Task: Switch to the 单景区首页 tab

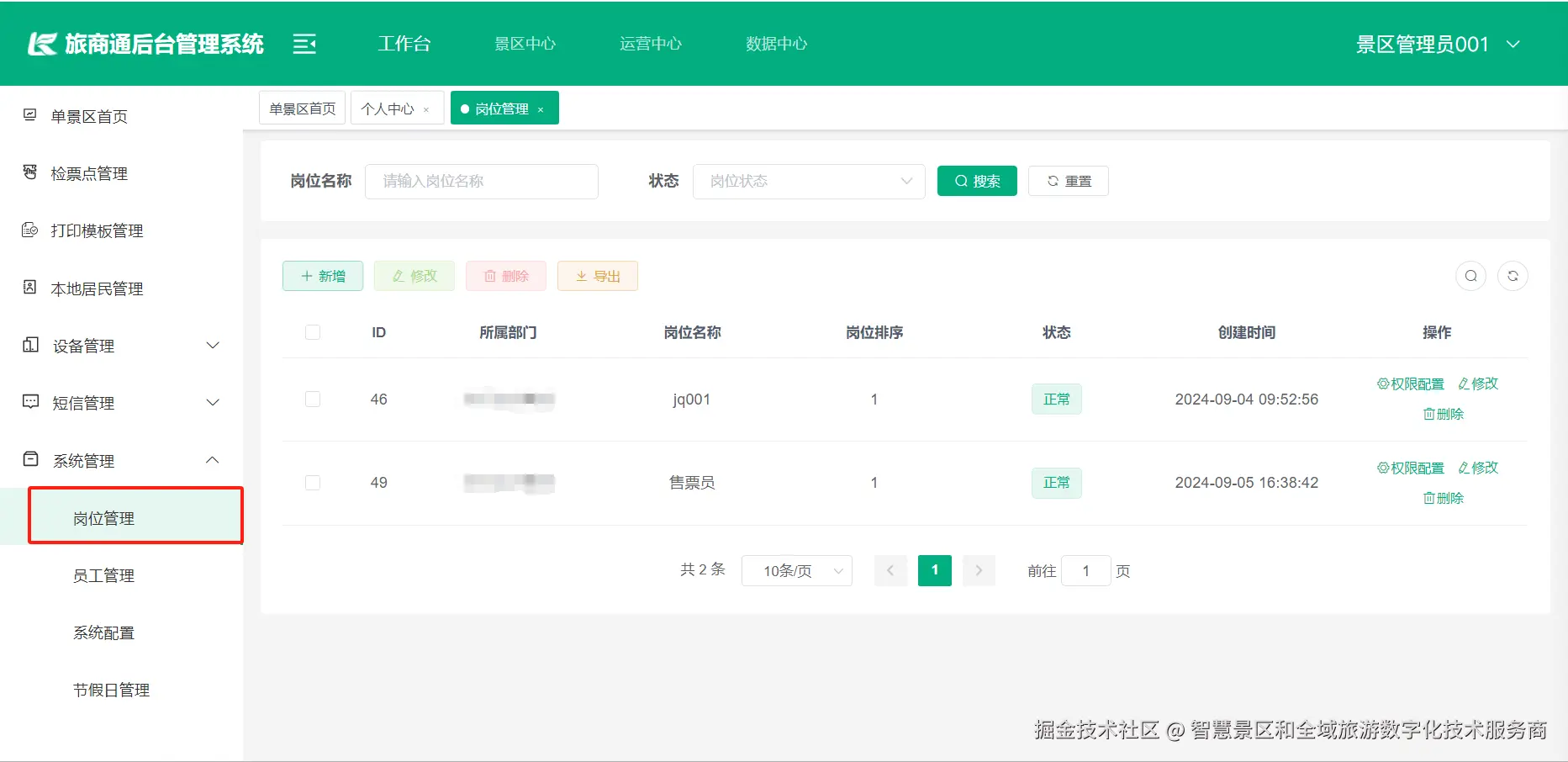Action: (303, 108)
